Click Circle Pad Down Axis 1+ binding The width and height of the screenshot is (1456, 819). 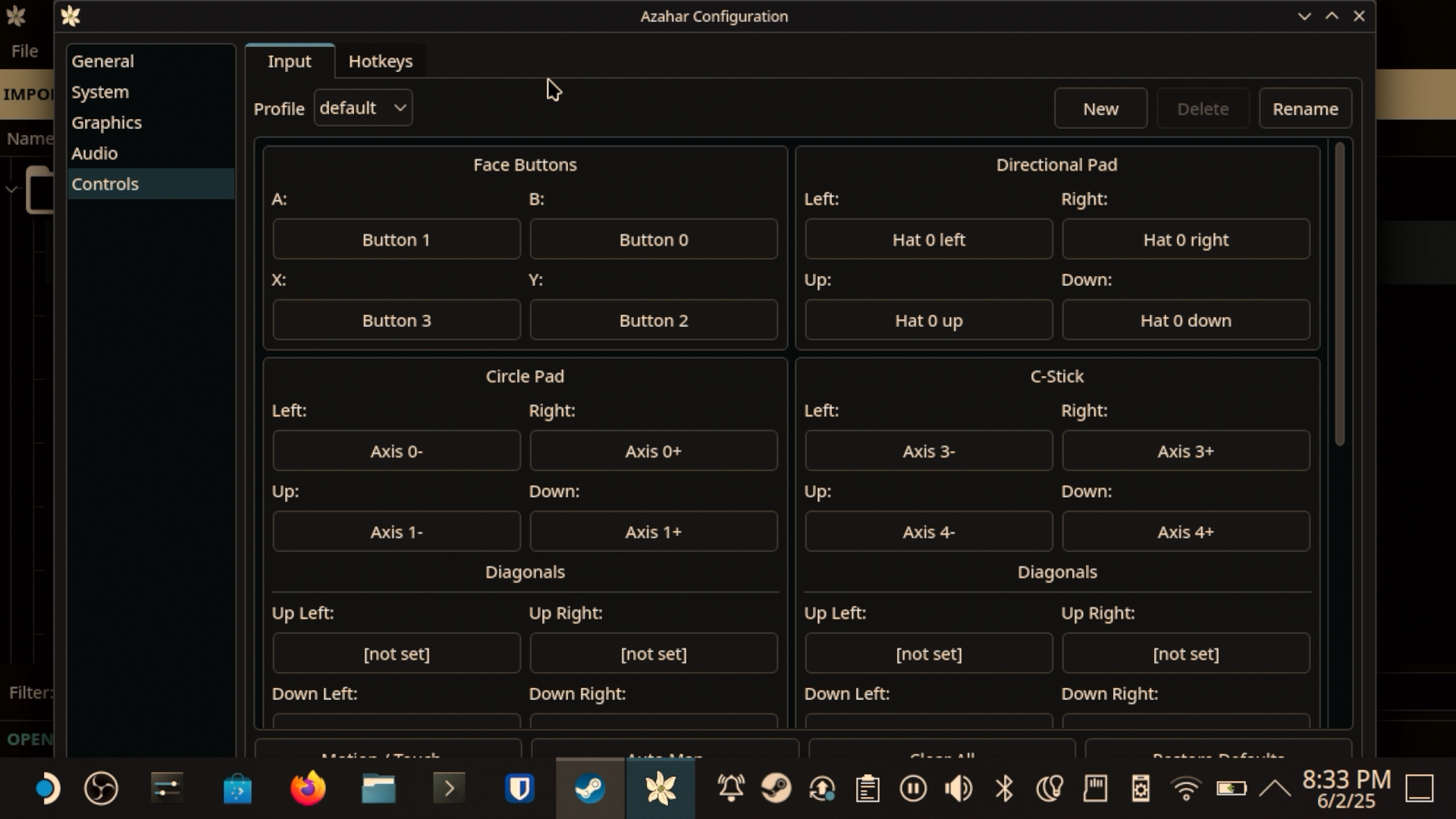(654, 532)
